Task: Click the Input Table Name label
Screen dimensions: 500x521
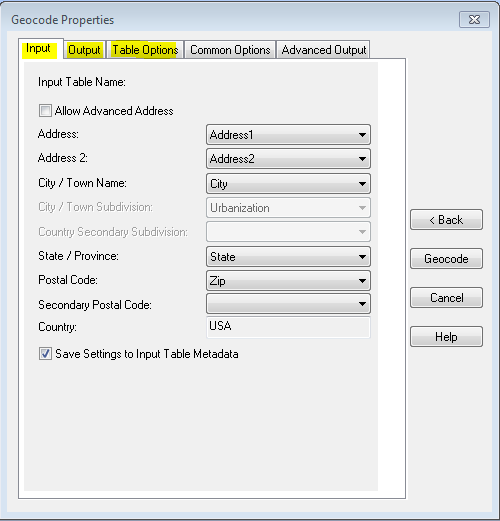Action: 82,82
